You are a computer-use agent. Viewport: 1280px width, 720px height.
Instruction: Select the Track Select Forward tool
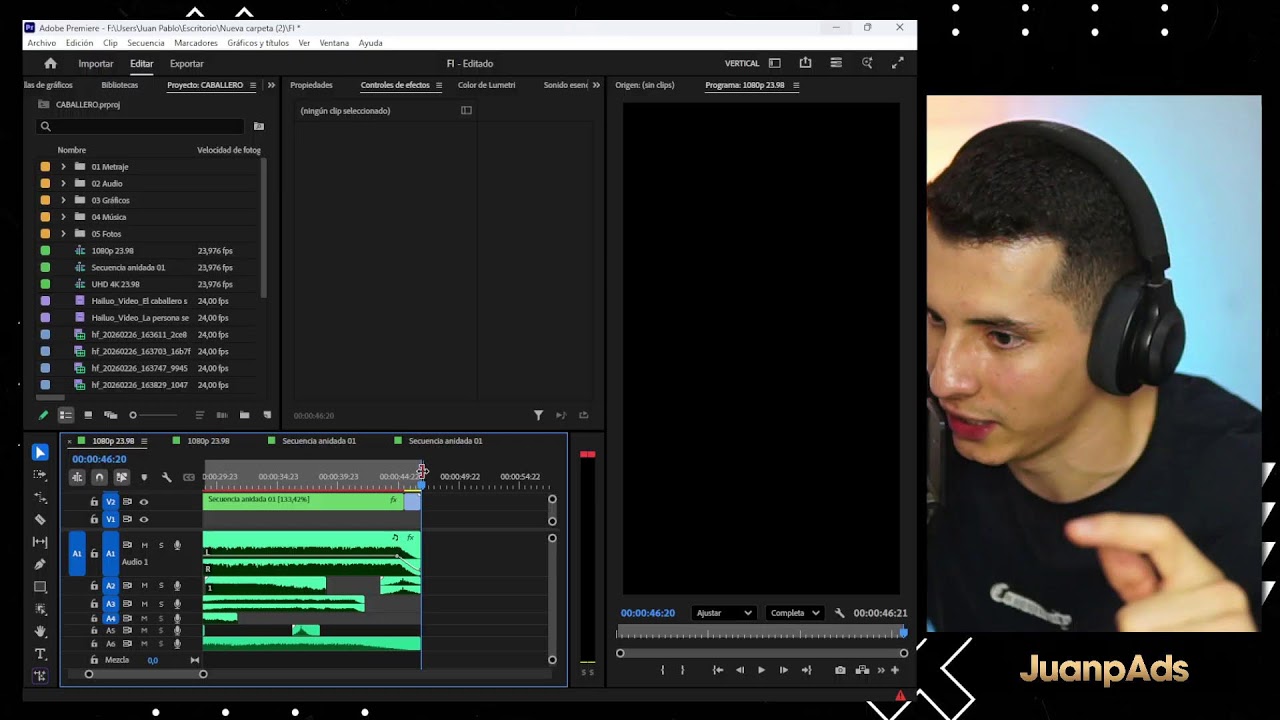40,475
